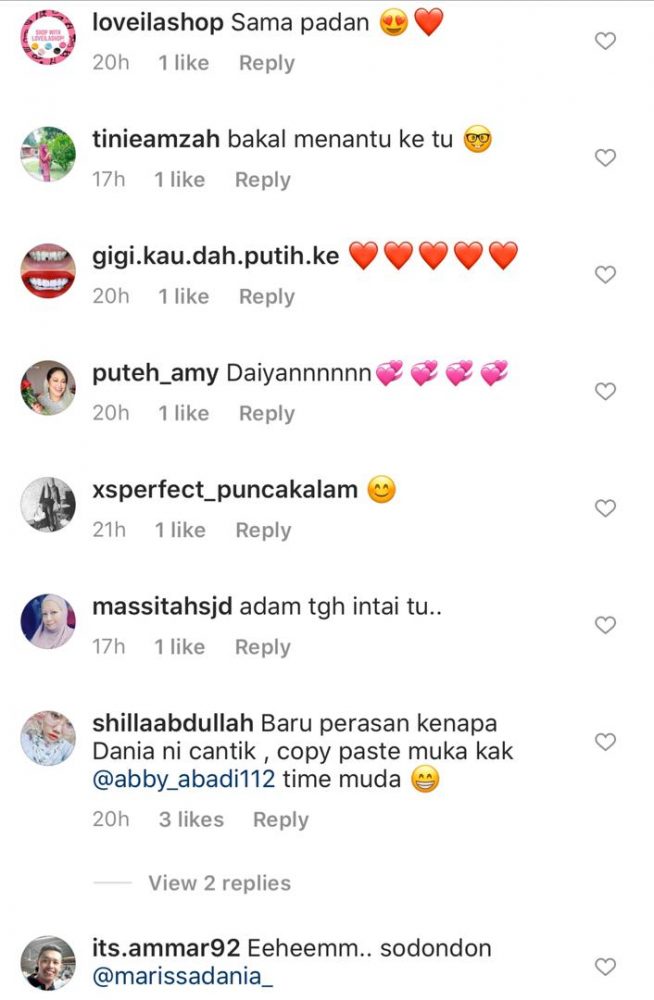Reply to tinieamzah's comment
Viewport: 654px width, 1000px height.
(263, 180)
